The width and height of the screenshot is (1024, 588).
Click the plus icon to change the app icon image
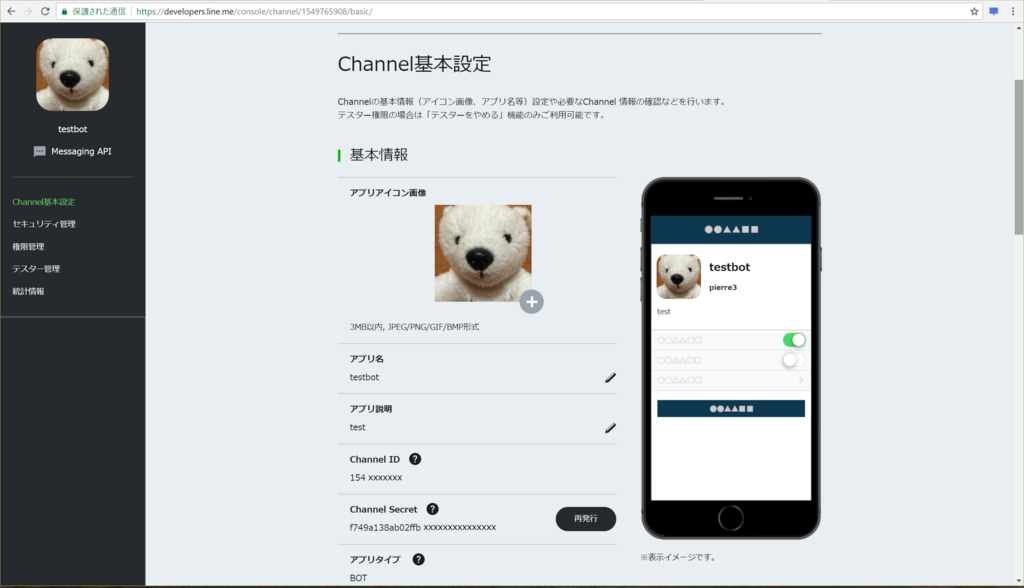[532, 301]
